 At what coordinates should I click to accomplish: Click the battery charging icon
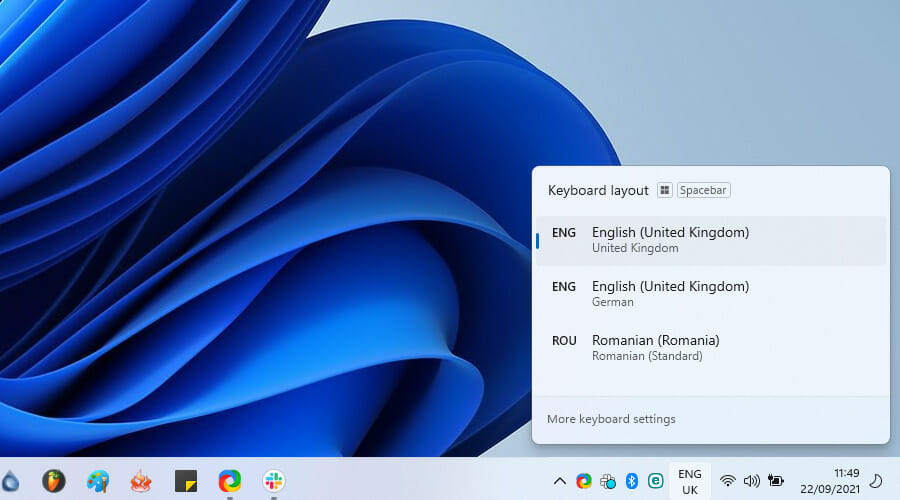[775, 481]
